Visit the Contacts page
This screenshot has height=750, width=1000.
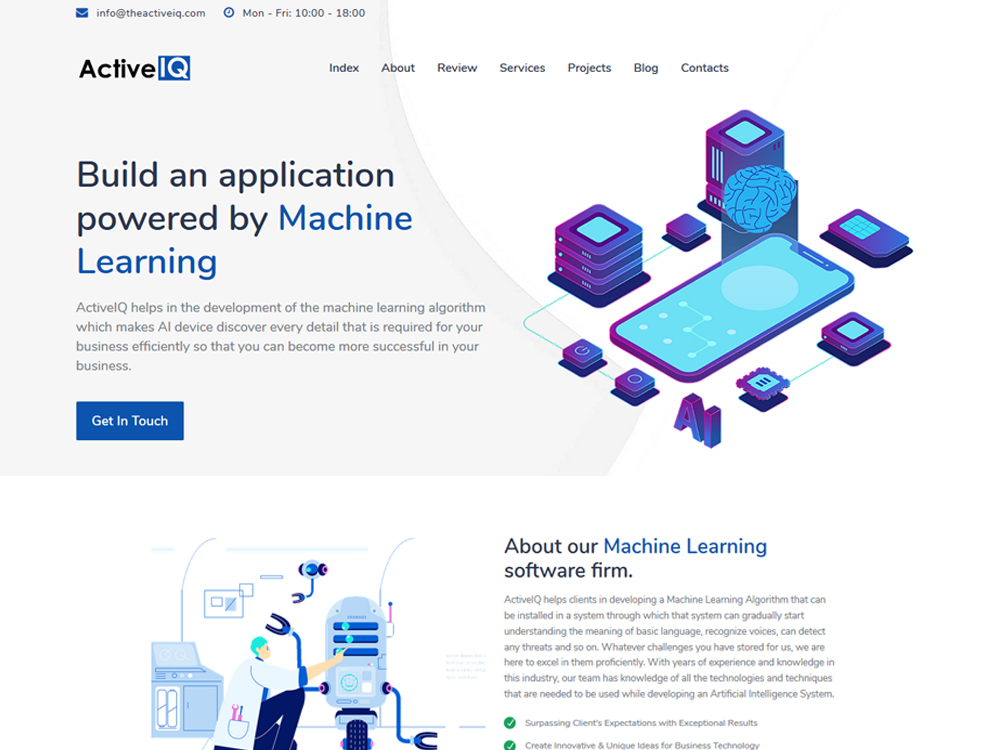(x=704, y=68)
